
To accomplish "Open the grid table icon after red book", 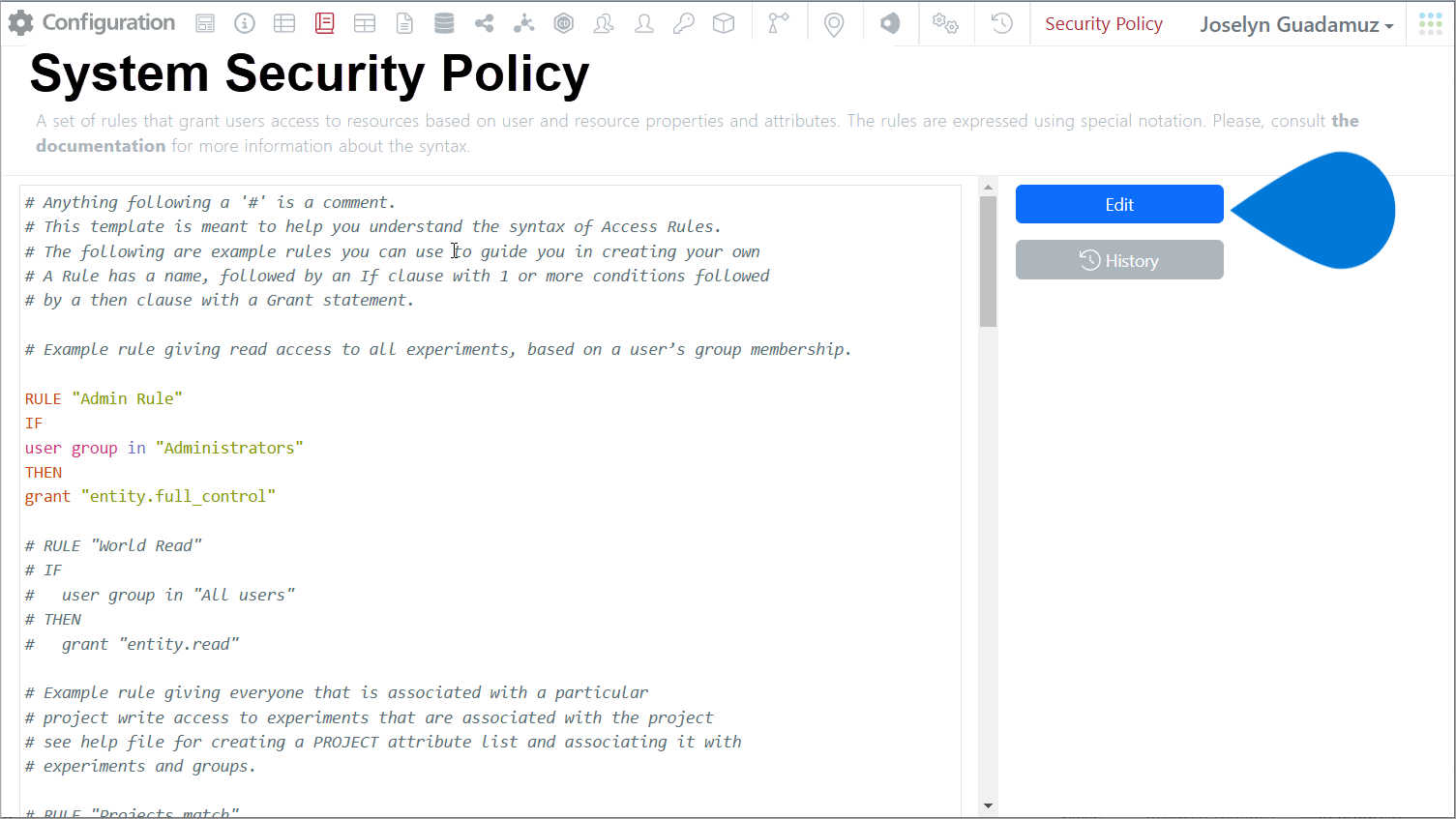I will (365, 24).
